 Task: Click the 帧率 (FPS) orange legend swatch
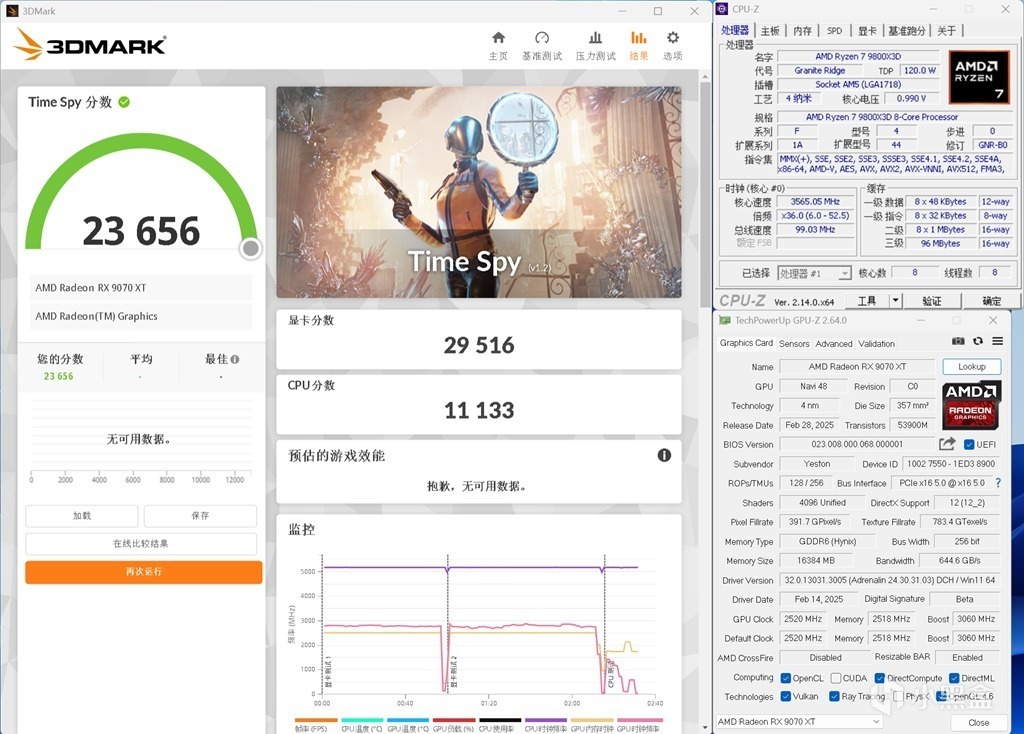coord(316,720)
